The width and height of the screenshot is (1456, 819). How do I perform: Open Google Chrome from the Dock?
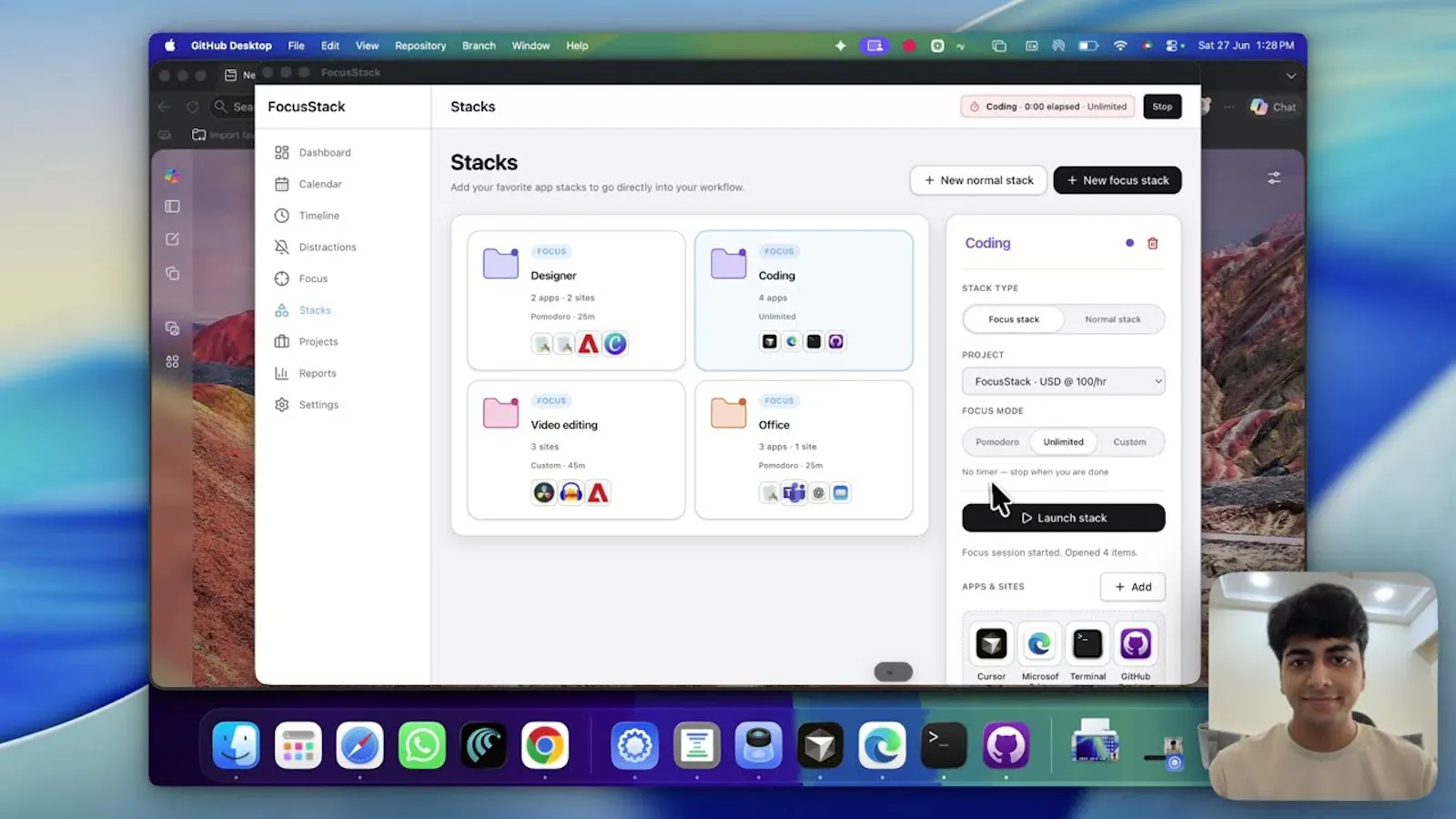(x=545, y=745)
